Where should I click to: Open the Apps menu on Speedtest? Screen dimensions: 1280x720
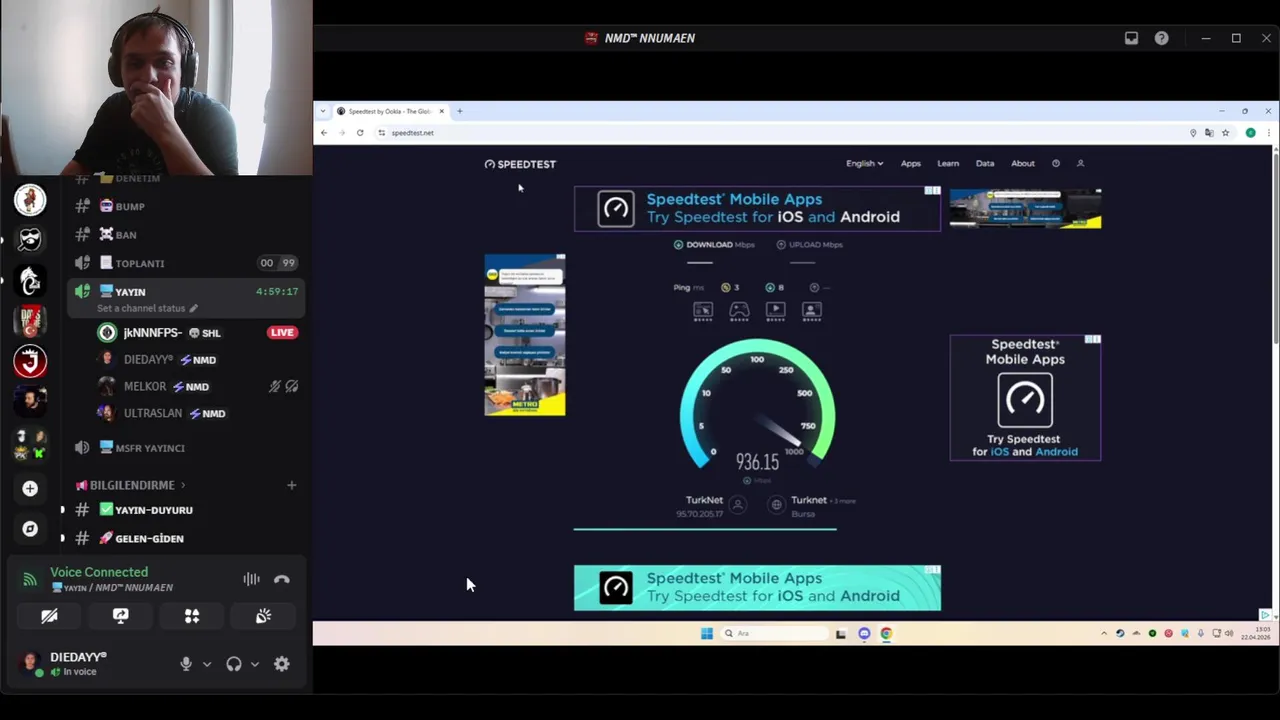pos(910,163)
